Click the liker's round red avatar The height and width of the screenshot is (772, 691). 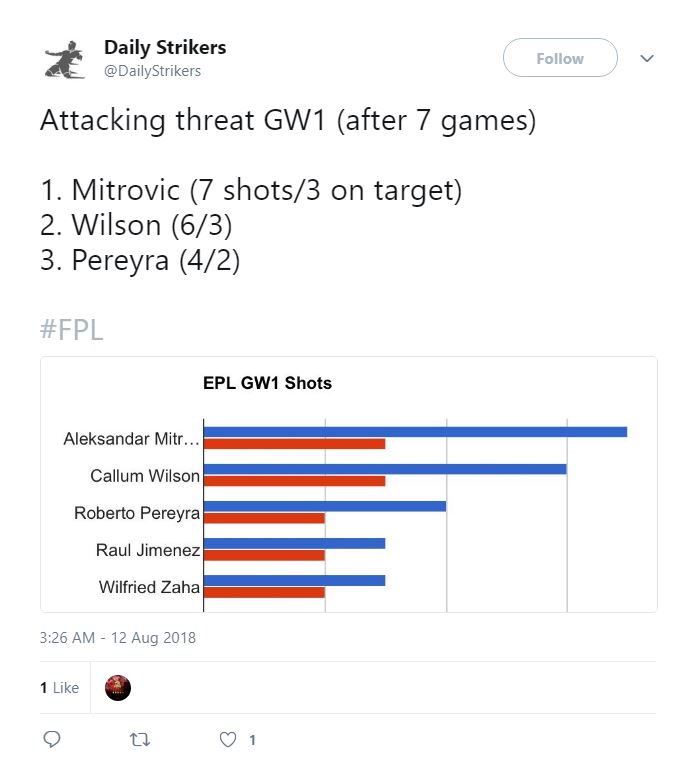pyautogui.click(x=118, y=687)
